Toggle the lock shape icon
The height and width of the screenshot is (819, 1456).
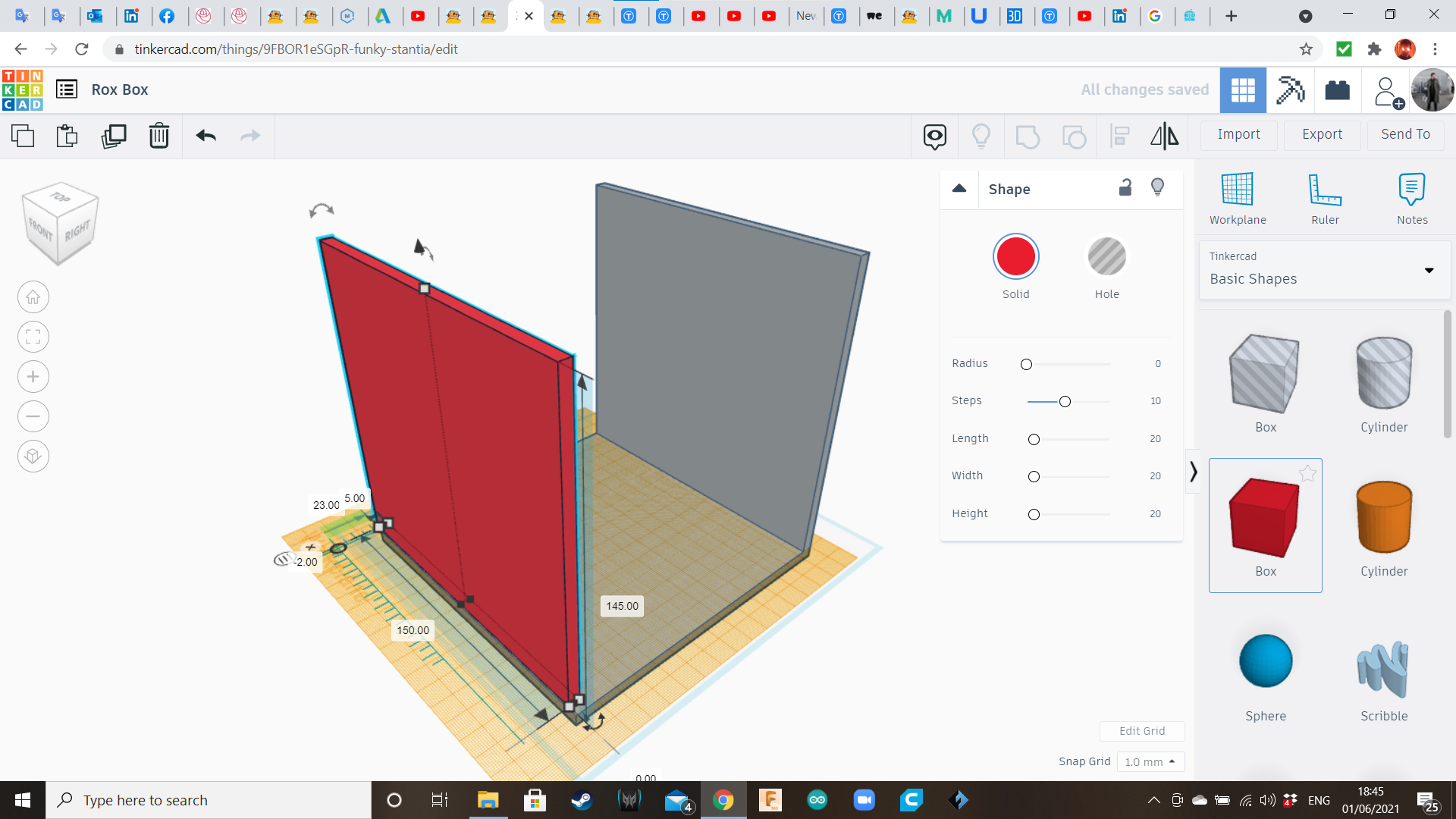[1125, 188]
